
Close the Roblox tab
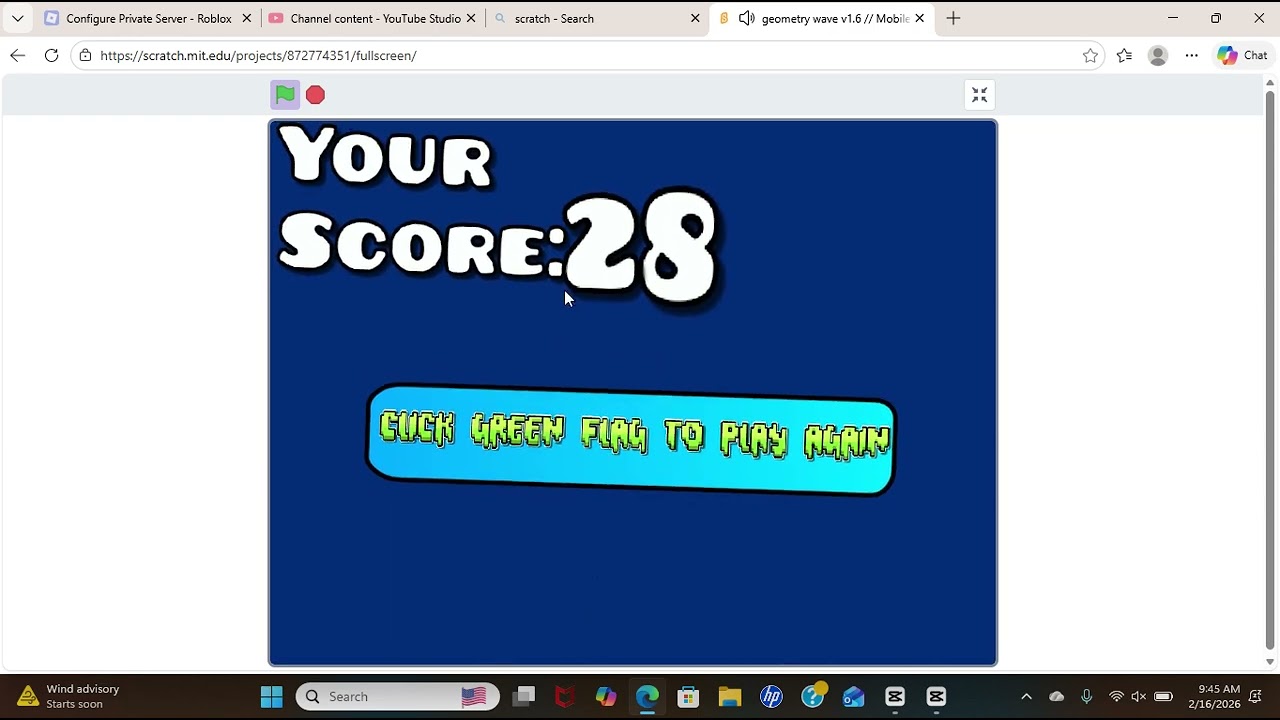247,18
